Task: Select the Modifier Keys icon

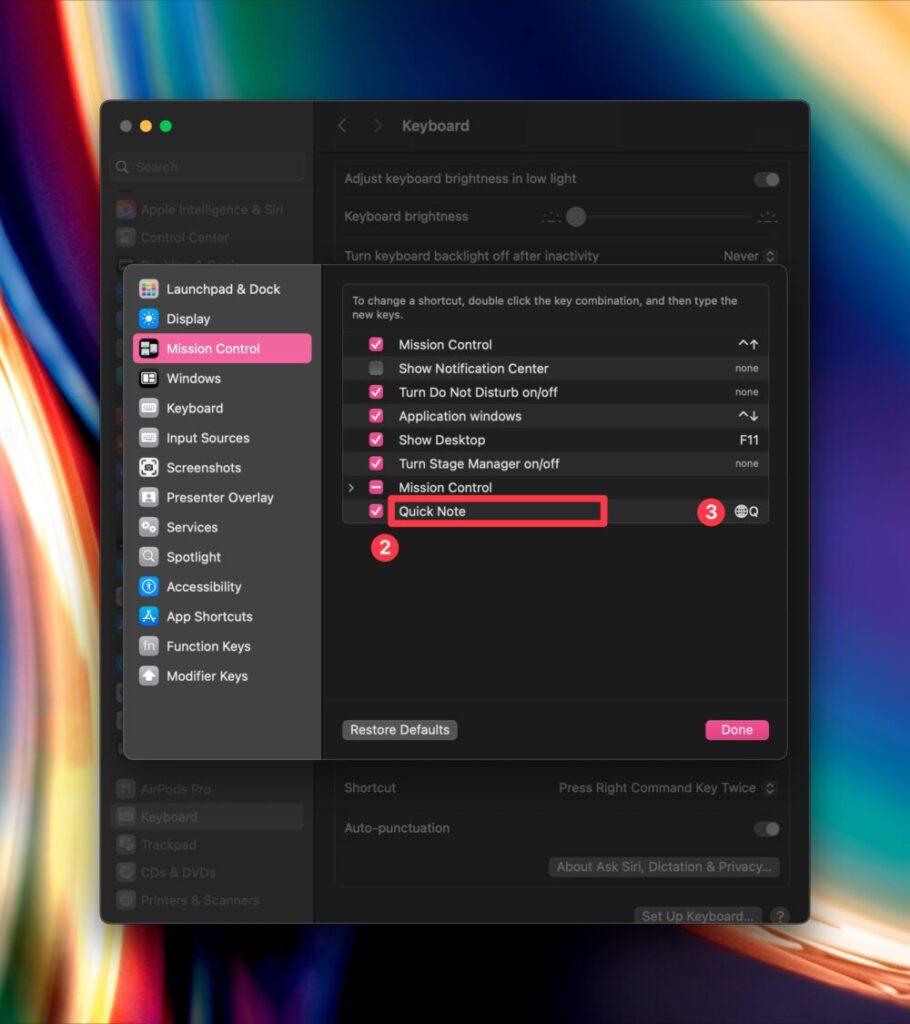Action: tap(149, 676)
